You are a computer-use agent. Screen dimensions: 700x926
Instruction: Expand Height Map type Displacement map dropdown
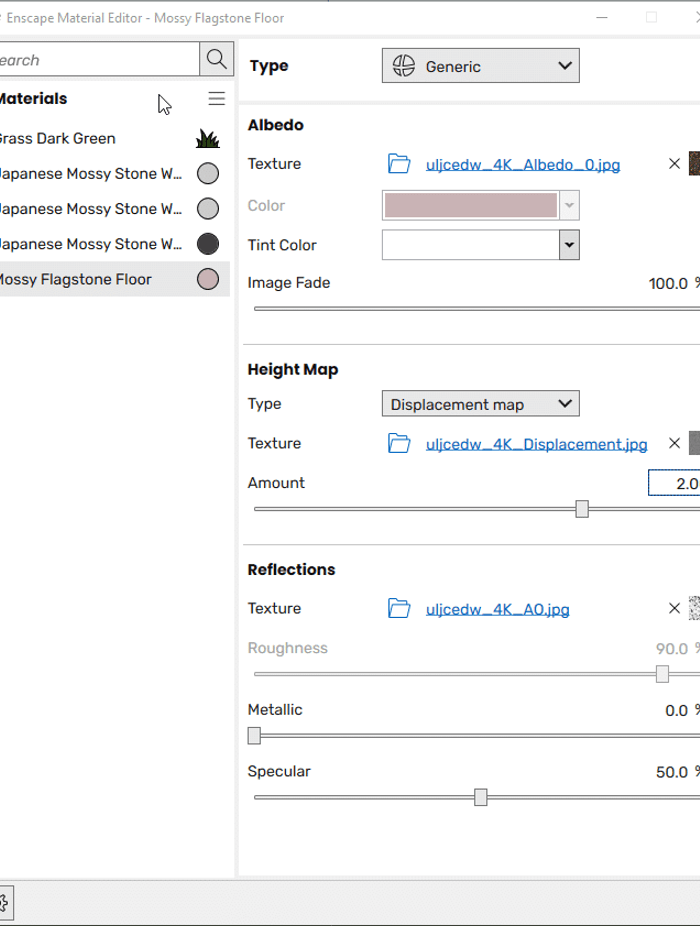[x=480, y=405]
